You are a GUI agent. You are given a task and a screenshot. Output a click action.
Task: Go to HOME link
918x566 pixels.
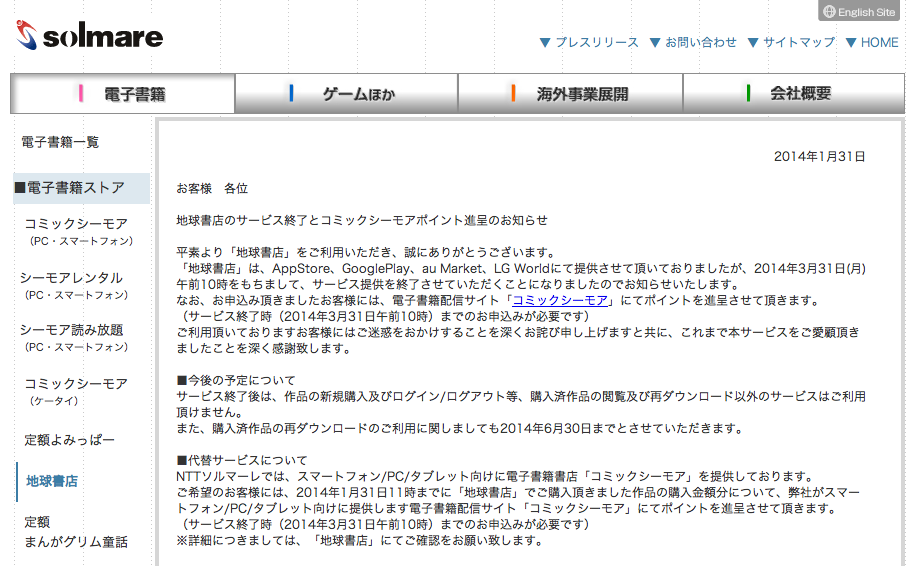(879, 42)
